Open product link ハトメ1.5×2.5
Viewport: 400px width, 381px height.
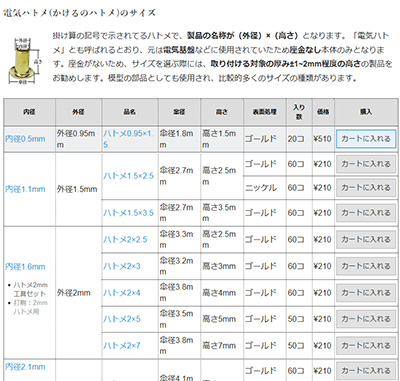pos(128,176)
